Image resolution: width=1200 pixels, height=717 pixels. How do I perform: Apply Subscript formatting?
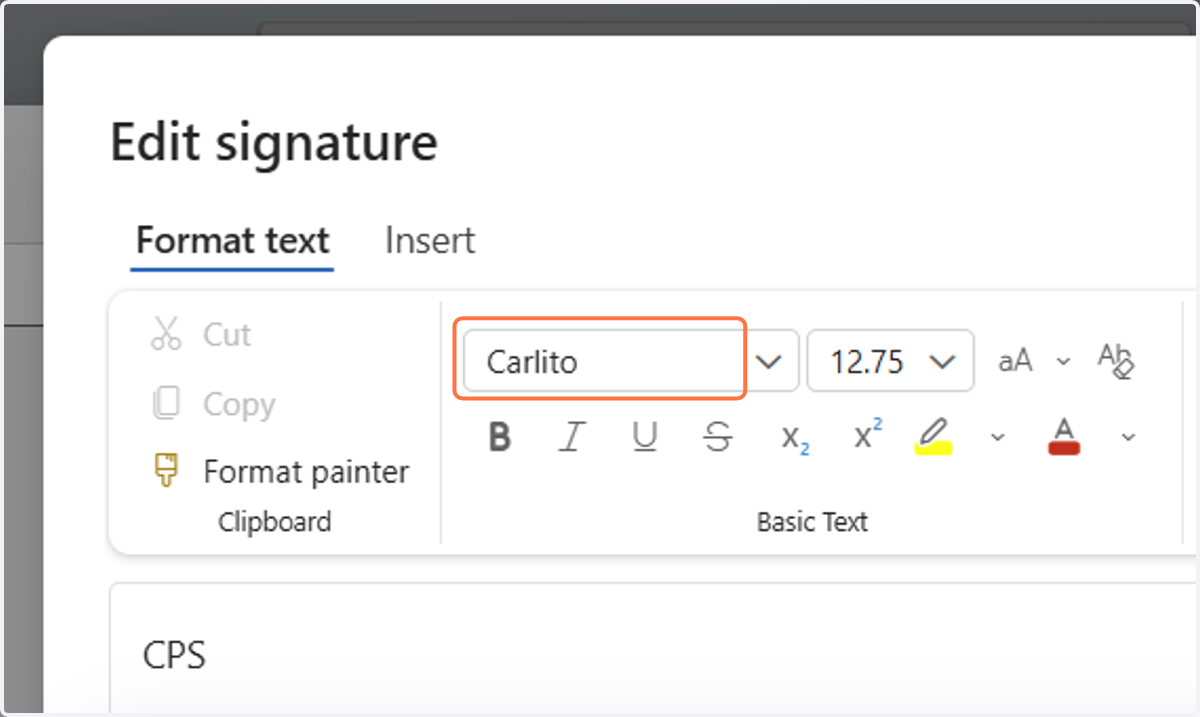[x=795, y=438]
